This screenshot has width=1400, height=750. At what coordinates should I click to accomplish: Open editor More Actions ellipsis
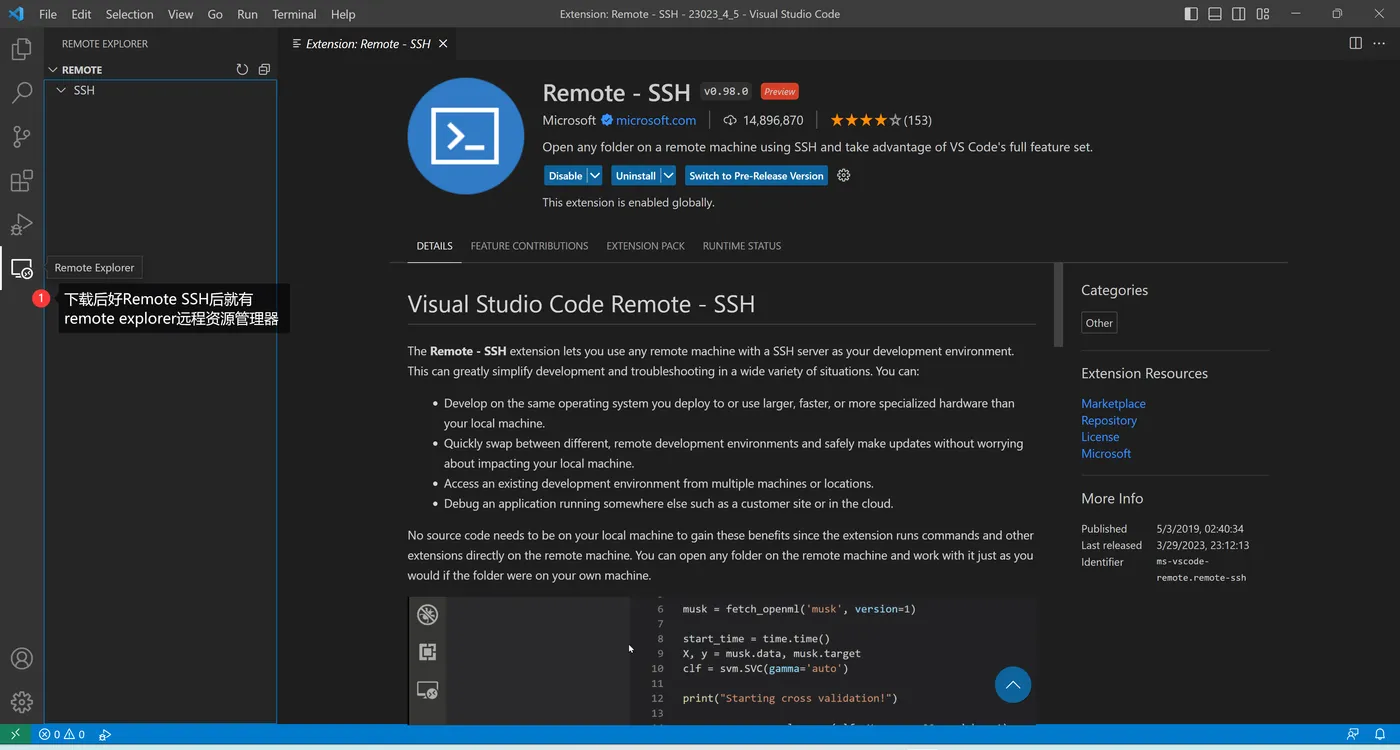click(x=1381, y=43)
